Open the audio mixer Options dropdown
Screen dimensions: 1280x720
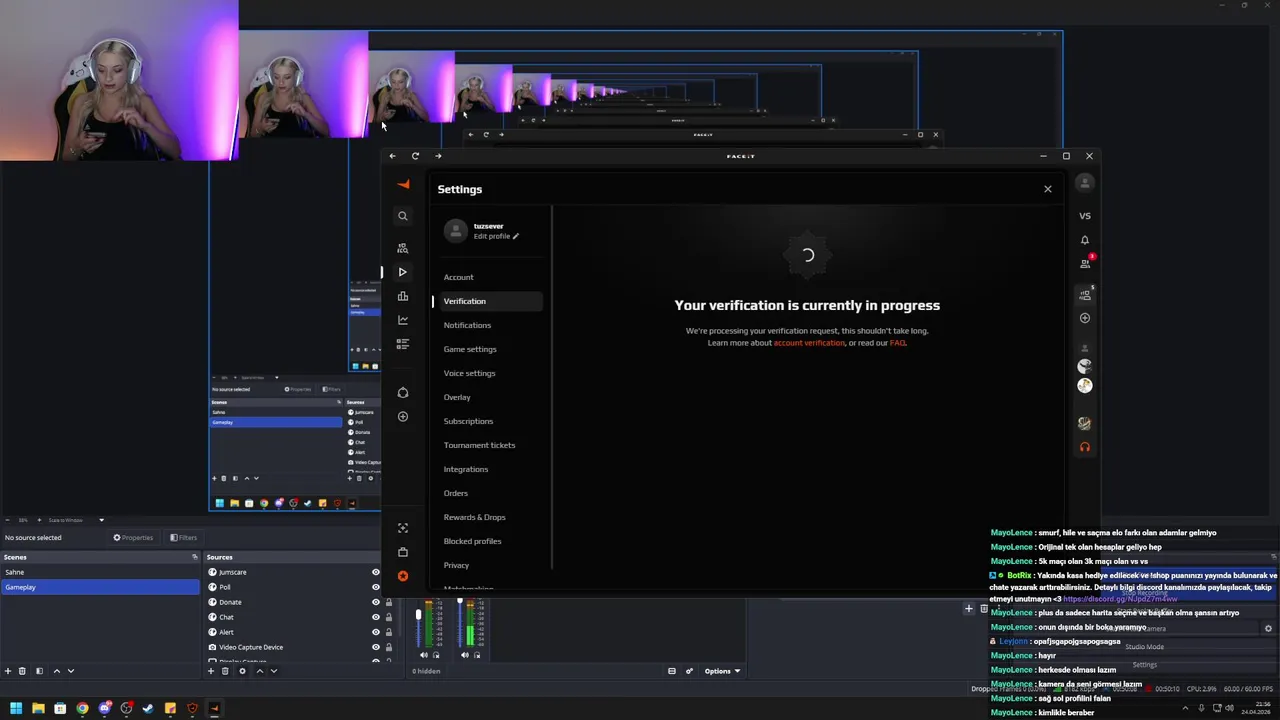point(722,671)
